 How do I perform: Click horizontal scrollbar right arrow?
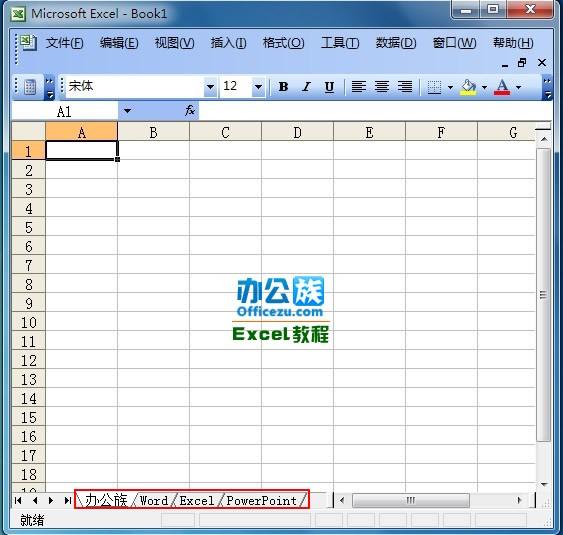click(x=519, y=500)
